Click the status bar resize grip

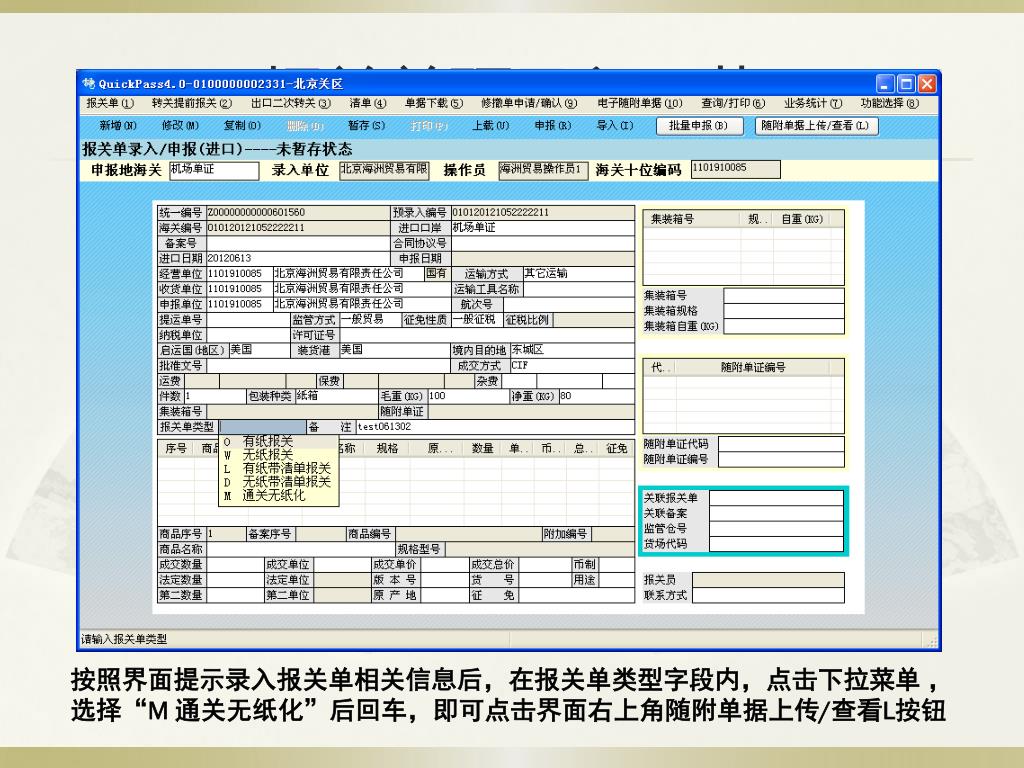pos(931,641)
